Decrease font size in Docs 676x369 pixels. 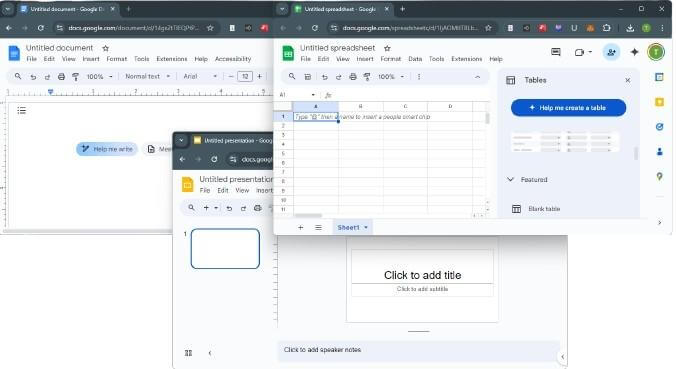pyautogui.click(x=231, y=76)
